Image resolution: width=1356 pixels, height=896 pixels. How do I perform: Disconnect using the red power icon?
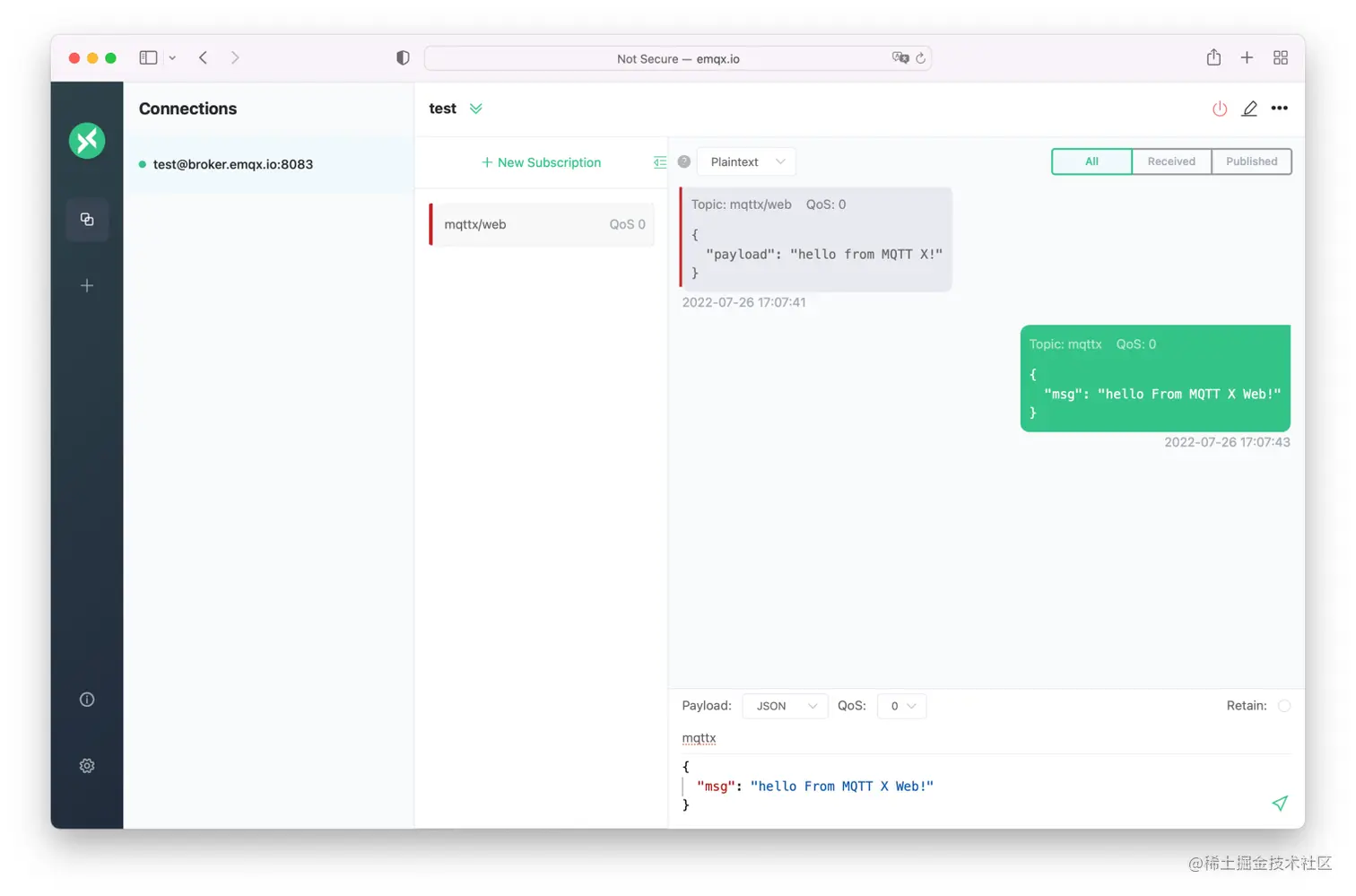coord(1219,109)
